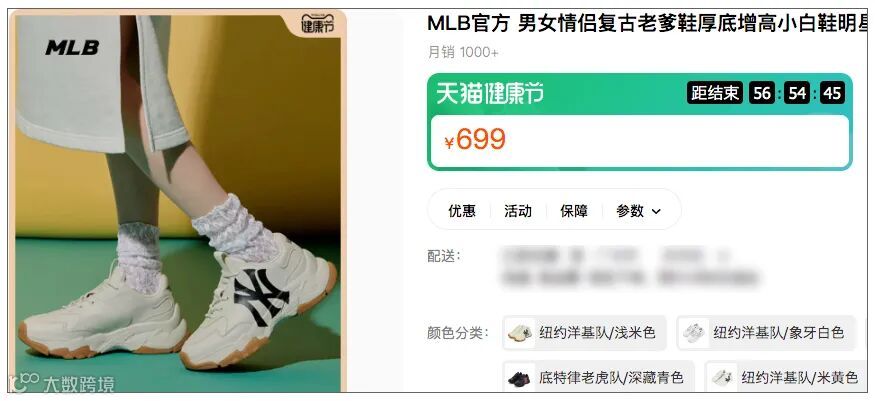The width and height of the screenshot is (875, 401).
Task: Open the MLB官方 product title link
Action: coord(647,24)
